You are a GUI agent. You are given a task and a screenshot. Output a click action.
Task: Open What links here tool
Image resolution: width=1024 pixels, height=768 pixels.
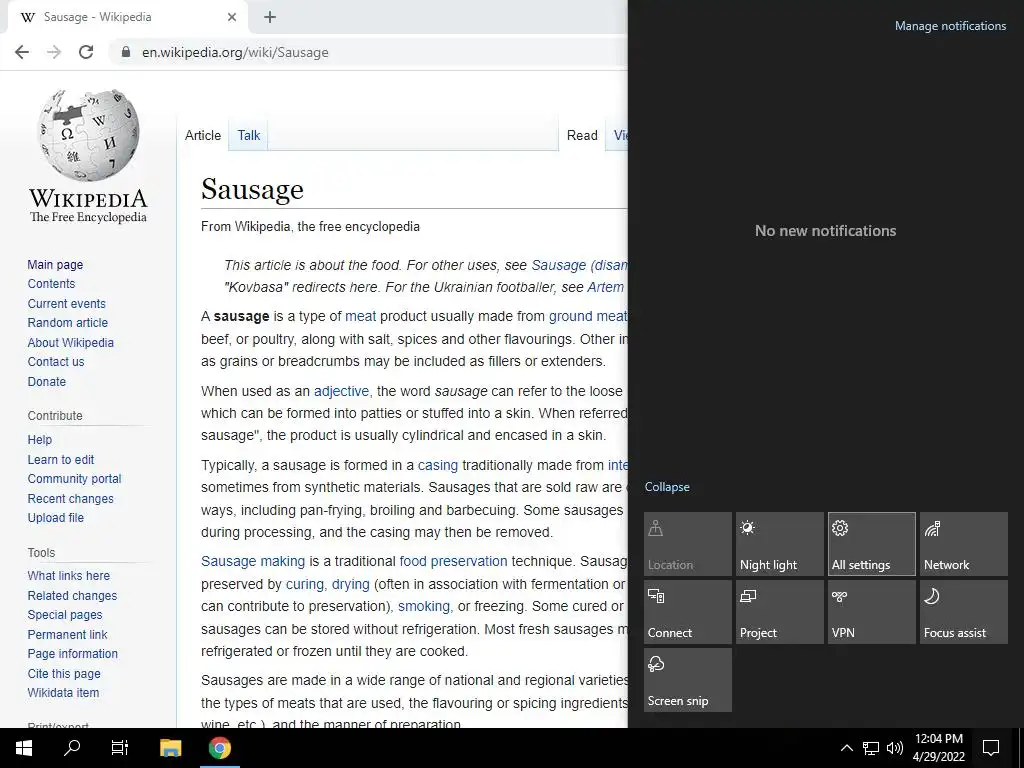click(69, 575)
